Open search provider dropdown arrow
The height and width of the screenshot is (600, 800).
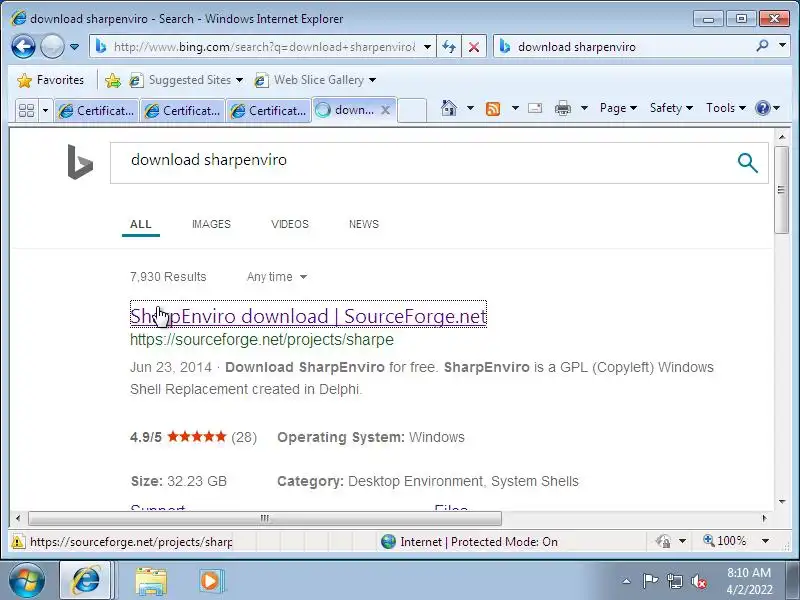coord(782,46)
